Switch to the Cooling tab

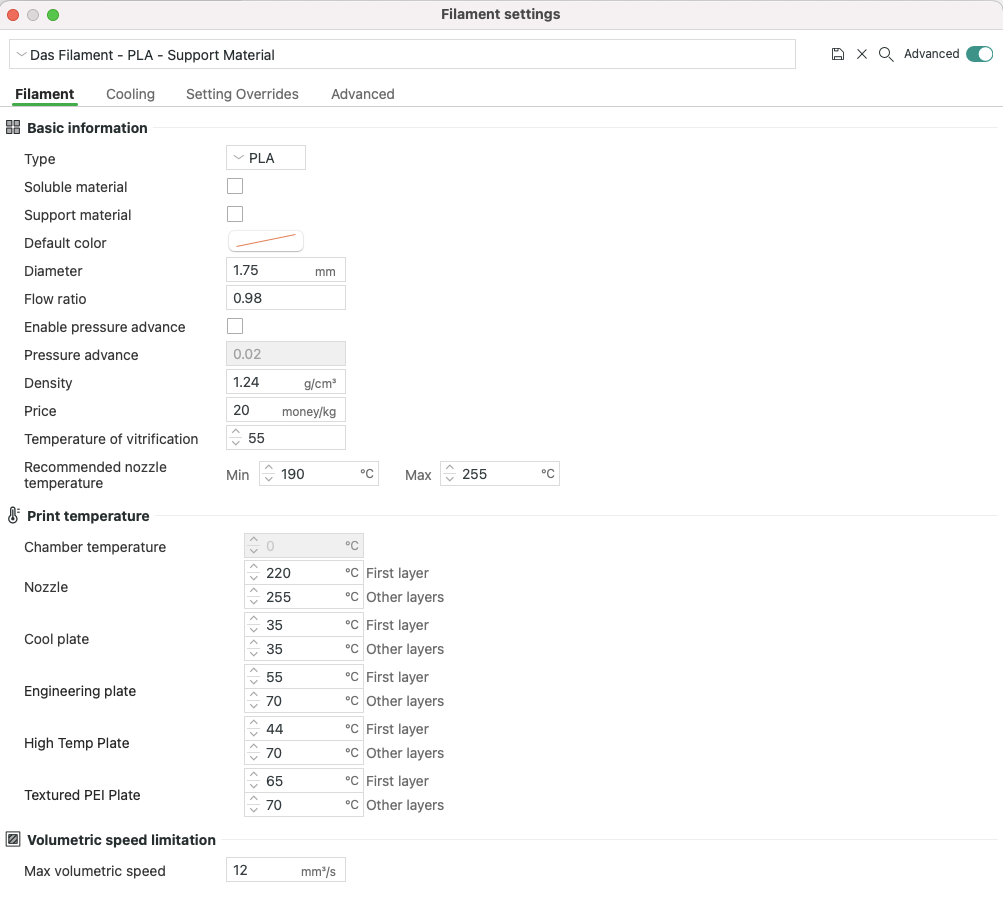click(130, 94)
